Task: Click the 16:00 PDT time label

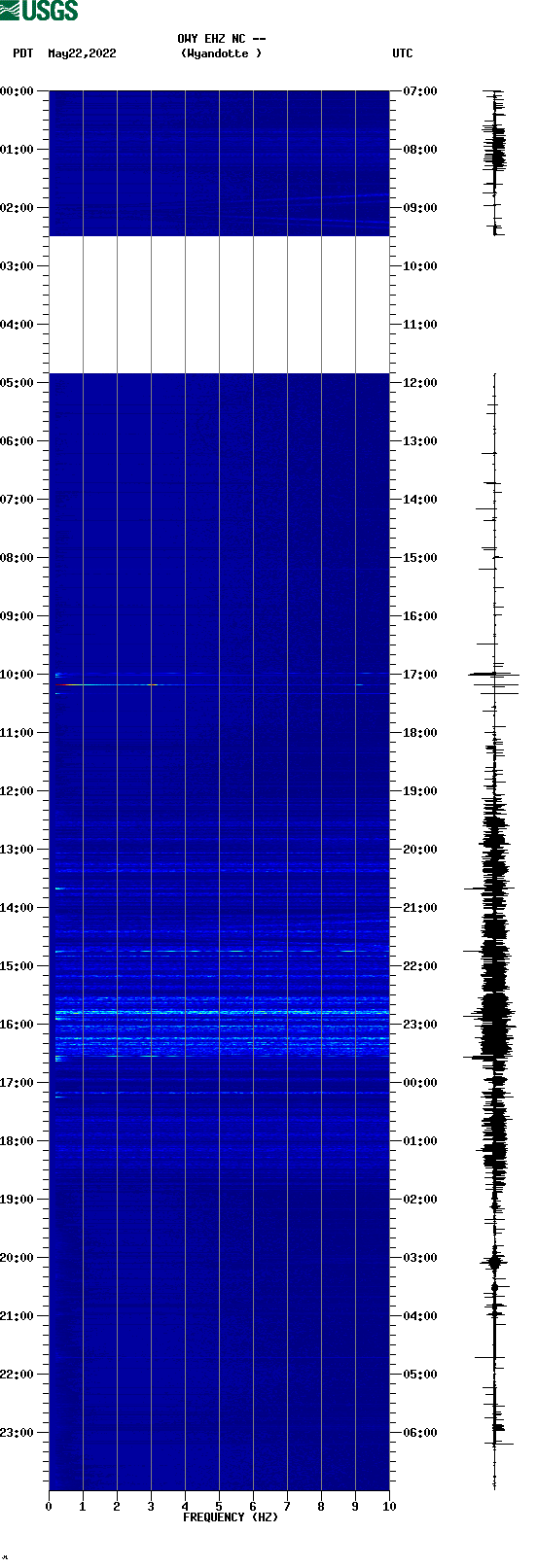Action: 18,1025
